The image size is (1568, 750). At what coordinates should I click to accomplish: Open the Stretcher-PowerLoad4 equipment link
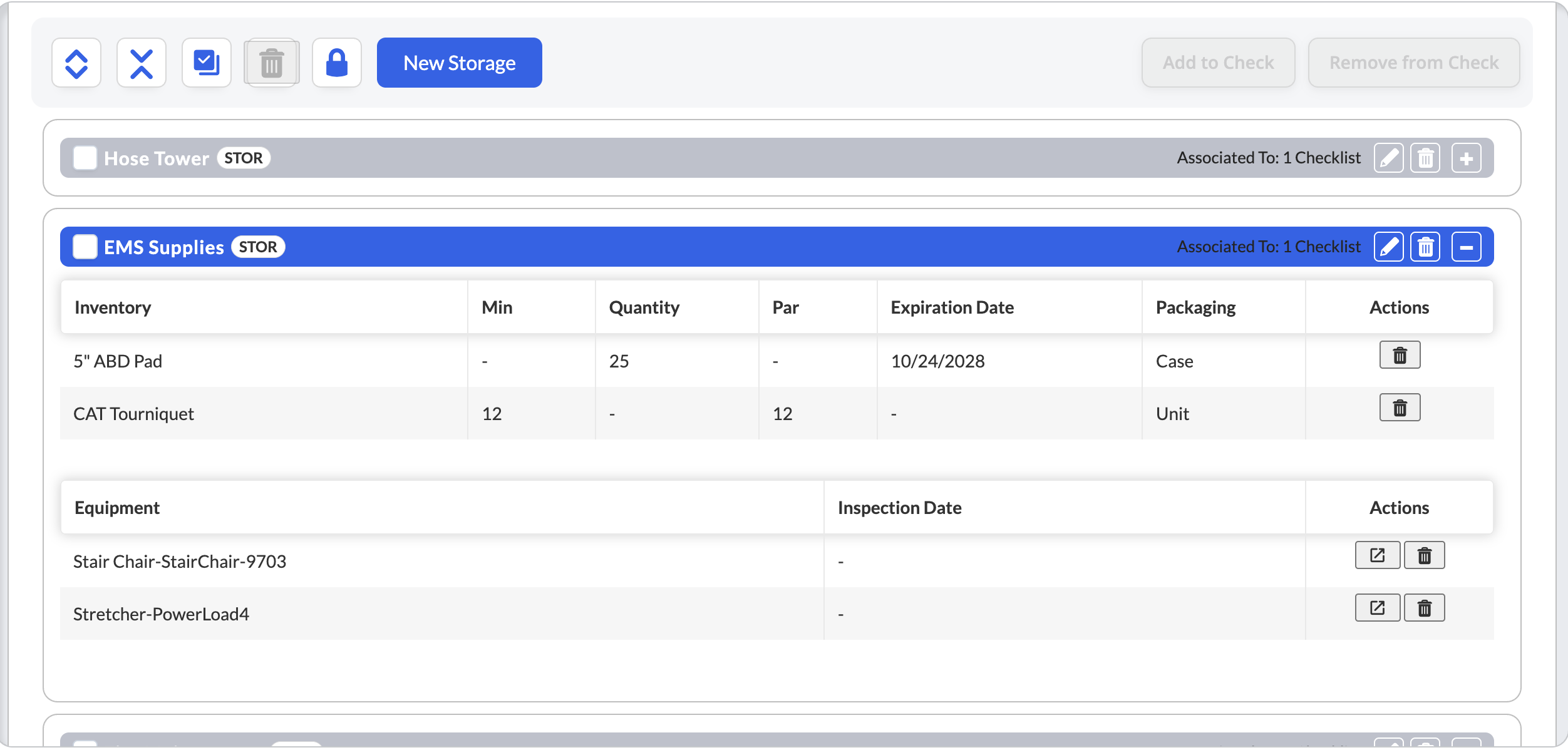(x=1377, y=608)
